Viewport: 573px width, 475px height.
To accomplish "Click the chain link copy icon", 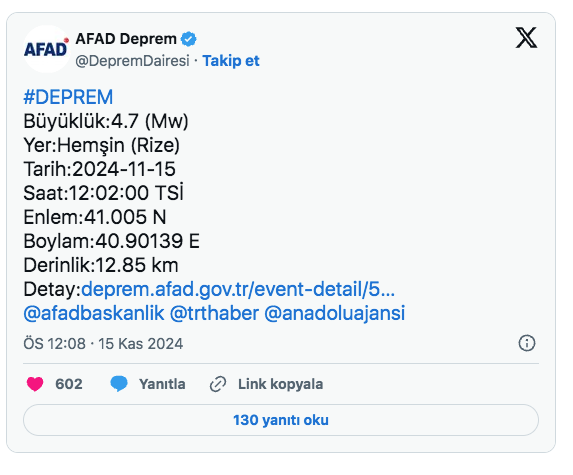I will click(218, 384).
